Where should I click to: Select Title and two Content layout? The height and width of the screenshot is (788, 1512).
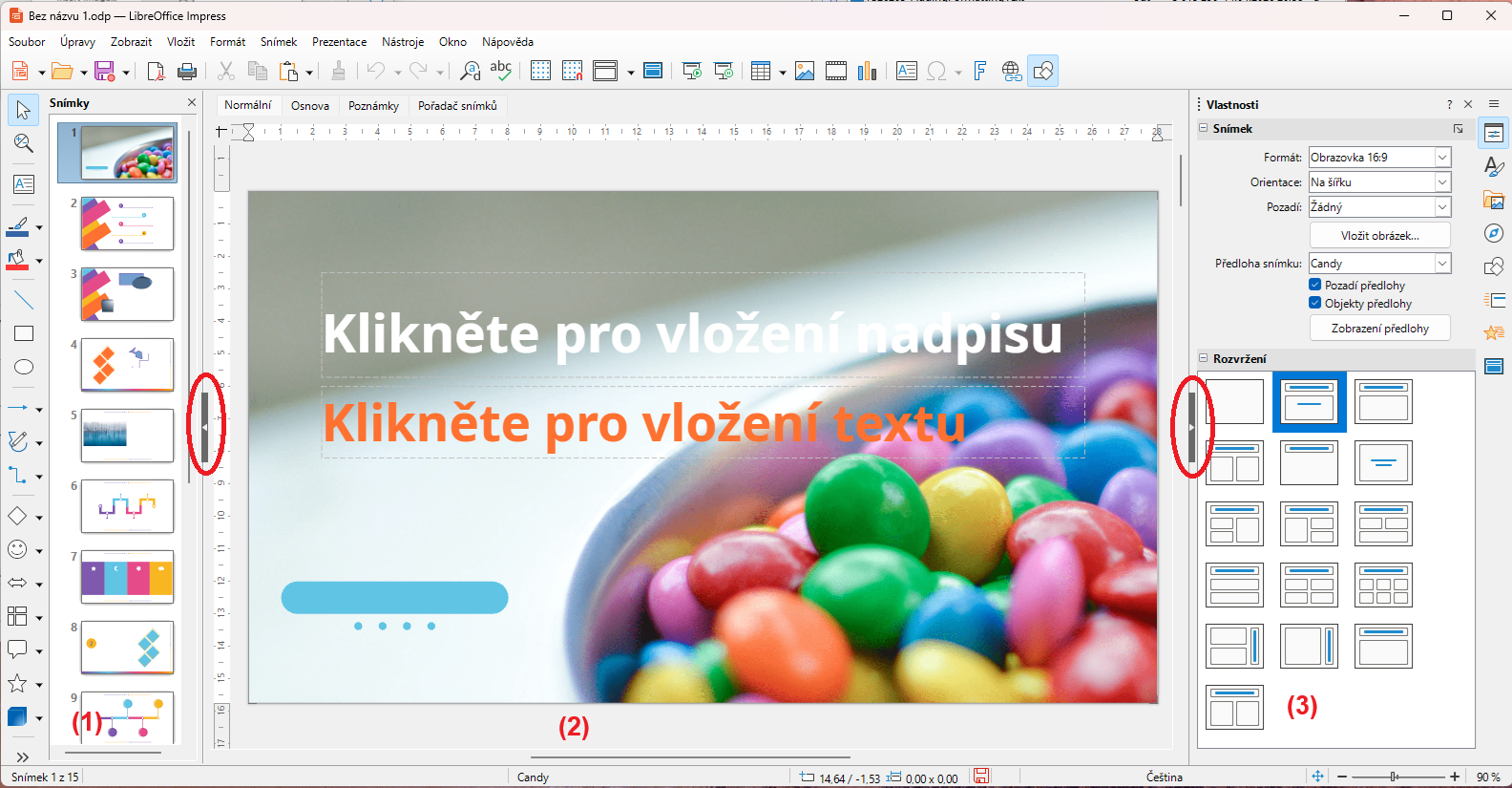point(1234,462)
